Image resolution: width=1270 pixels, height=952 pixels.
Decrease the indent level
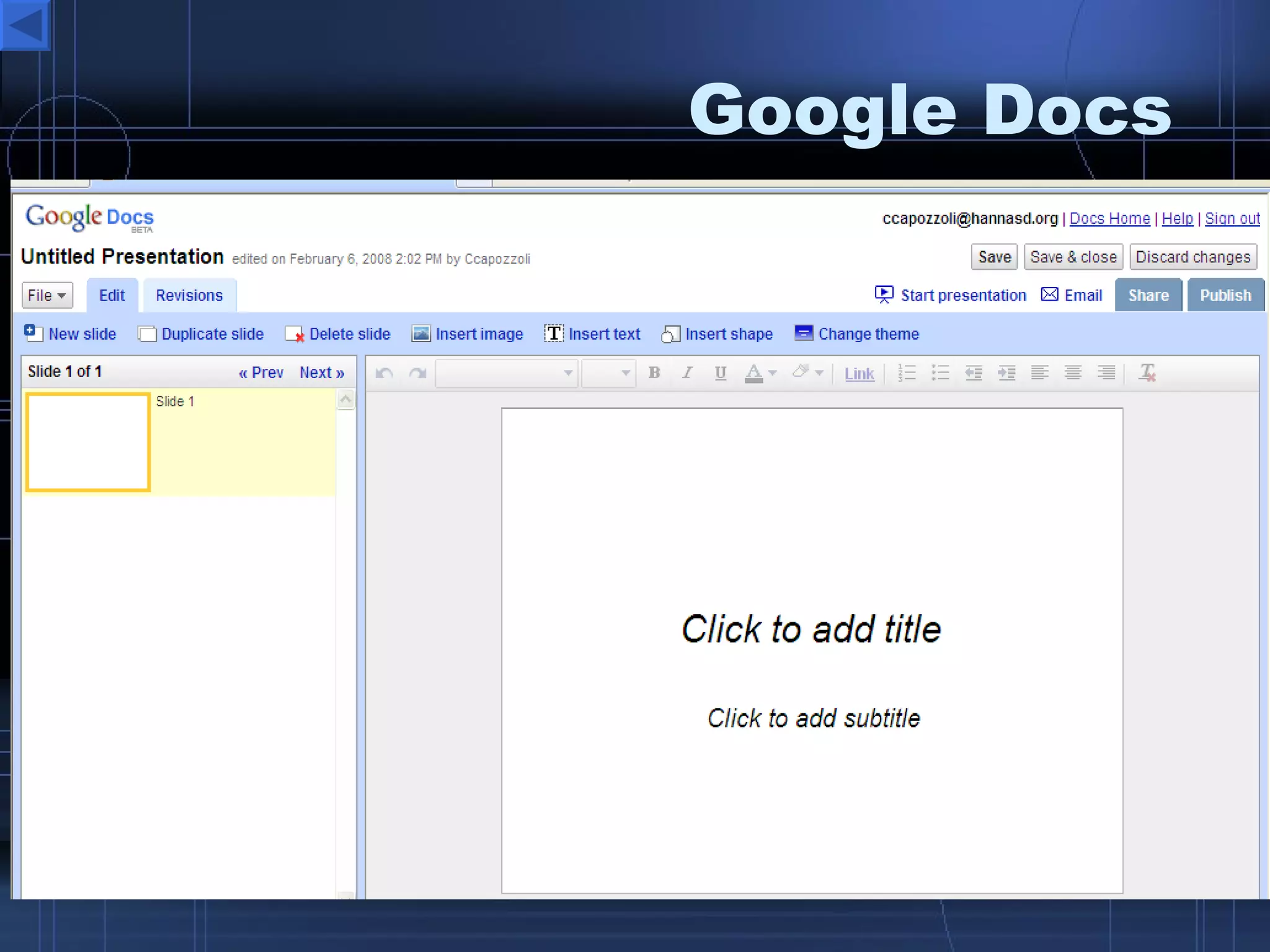pos(974,372)
